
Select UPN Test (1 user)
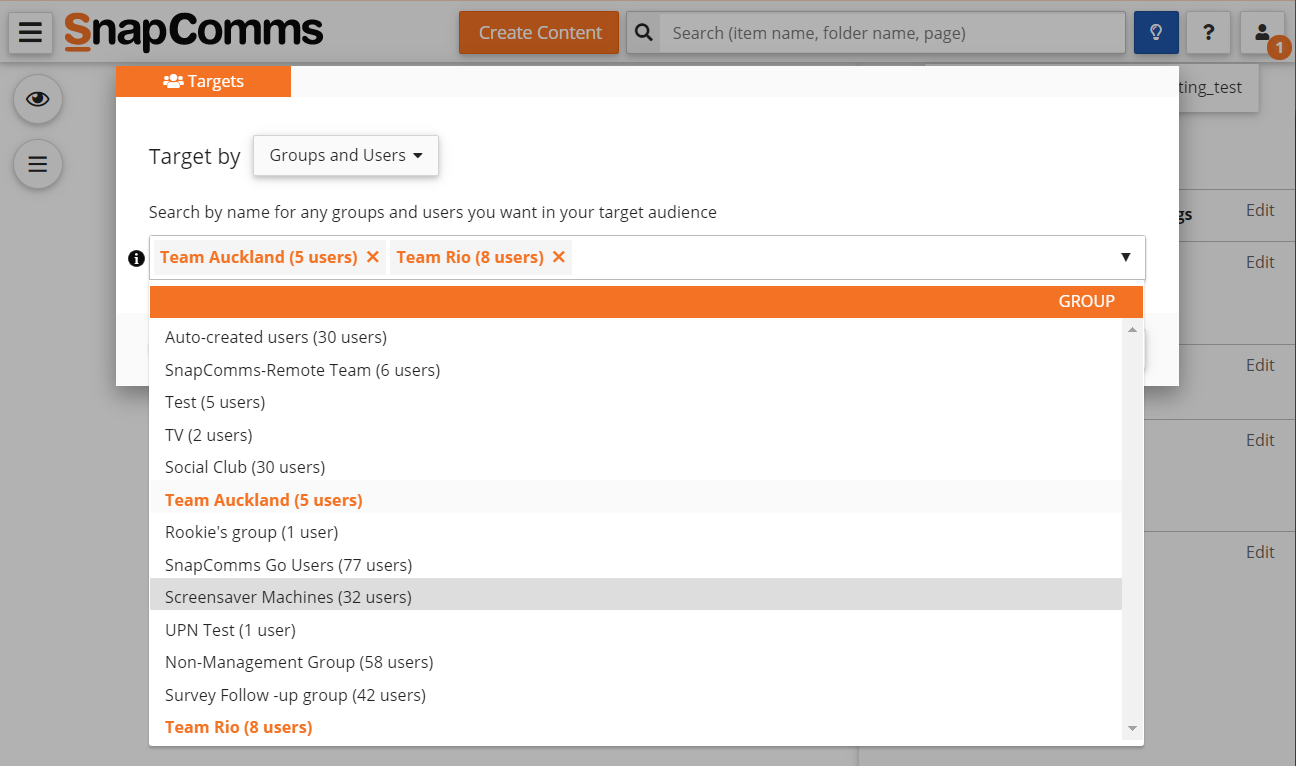pos(636,630)
